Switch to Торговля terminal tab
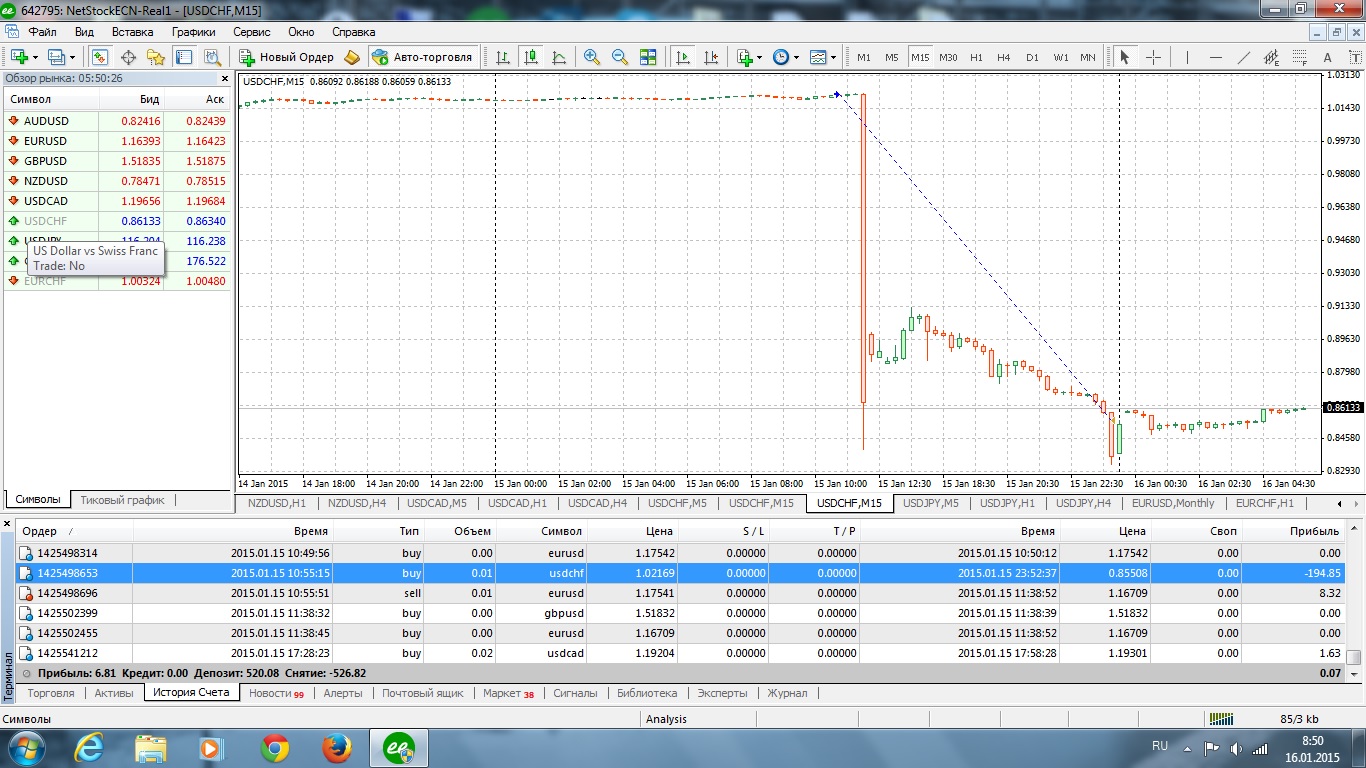Screen dimensions: 1366x768 point(51,693)
